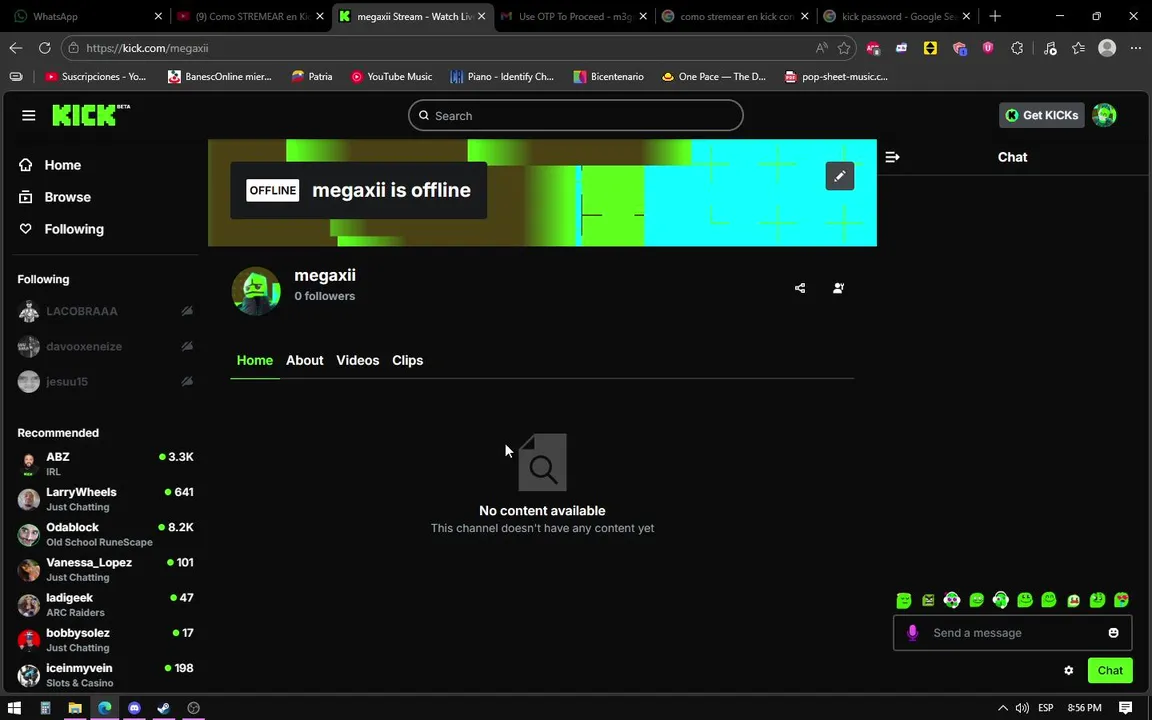Click the purple microphone icon in chat
Viewport: 1152px width, 720px height.
coord(912,633)
